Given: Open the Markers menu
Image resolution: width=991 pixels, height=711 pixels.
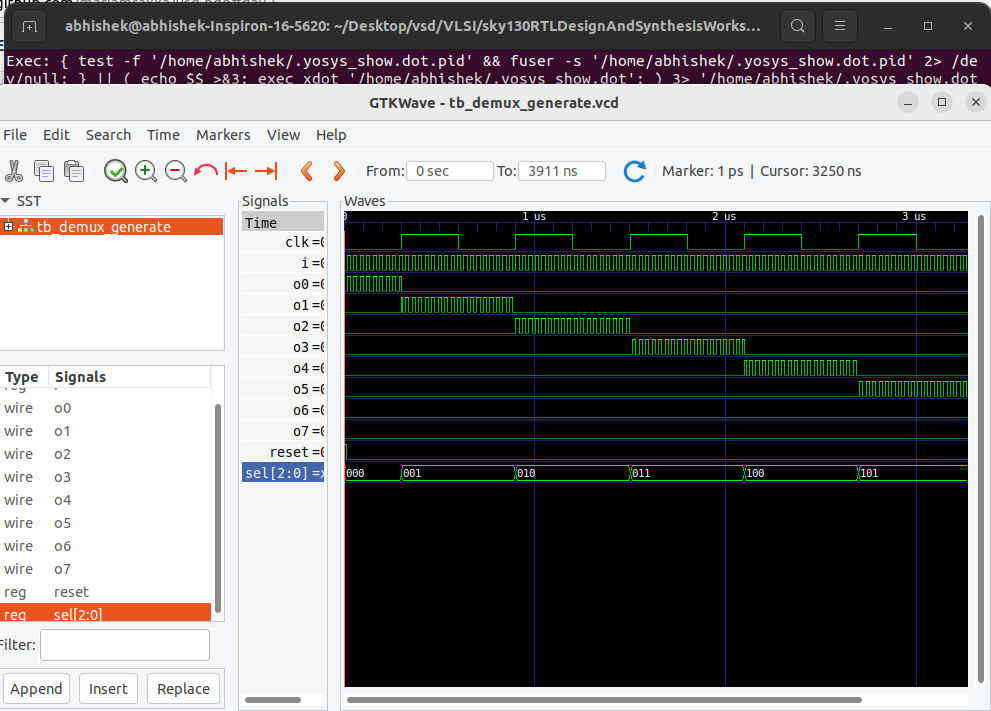Looking at the screenshot, I should click(x=223, y=134).
